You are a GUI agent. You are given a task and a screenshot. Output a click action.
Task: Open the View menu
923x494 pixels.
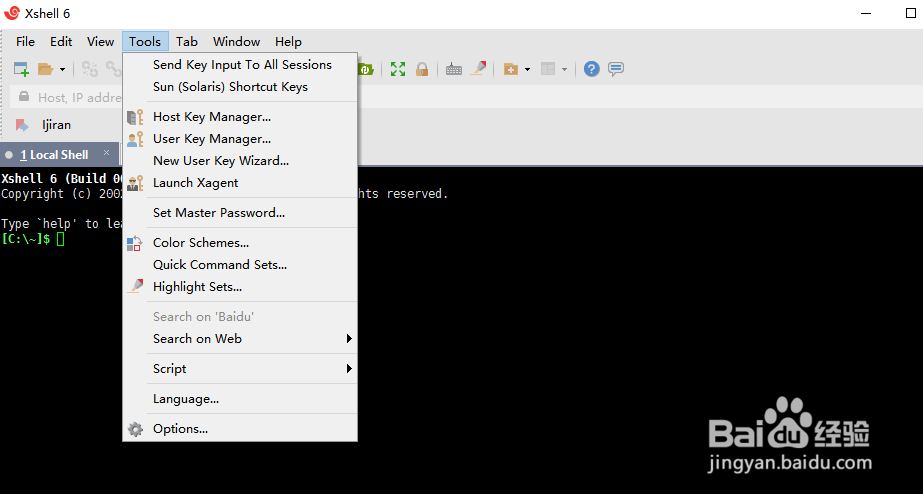tap(100, 42)
